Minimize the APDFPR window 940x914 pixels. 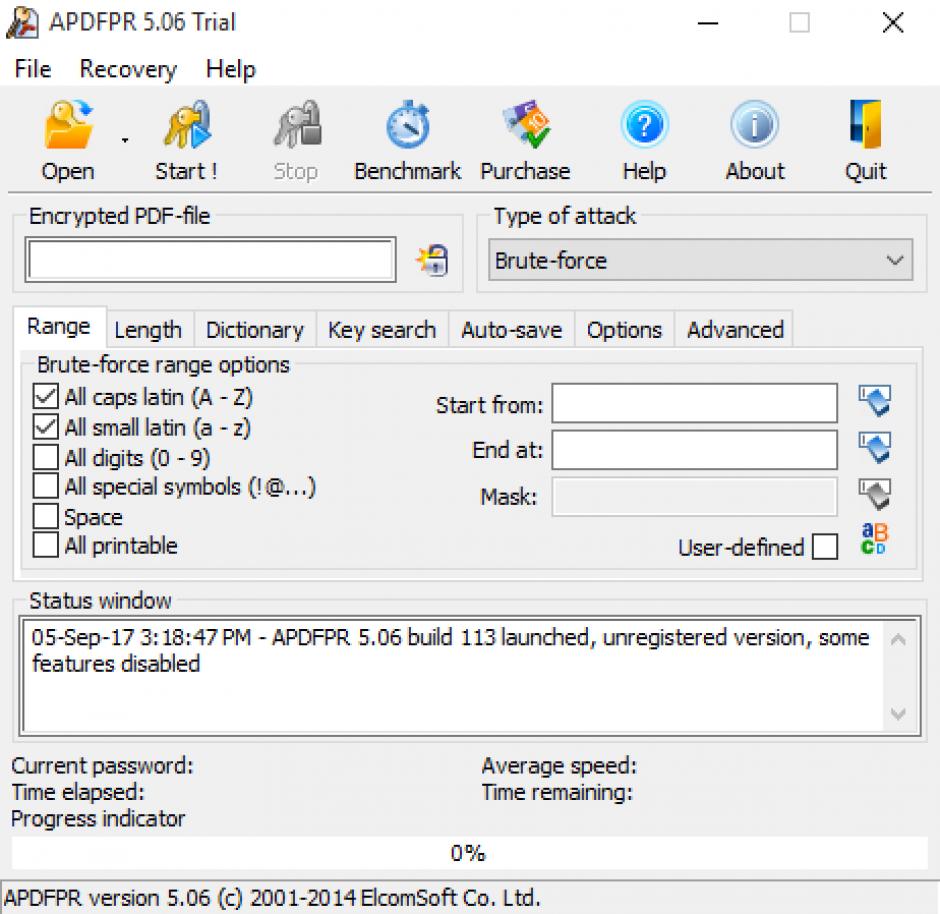708,23
